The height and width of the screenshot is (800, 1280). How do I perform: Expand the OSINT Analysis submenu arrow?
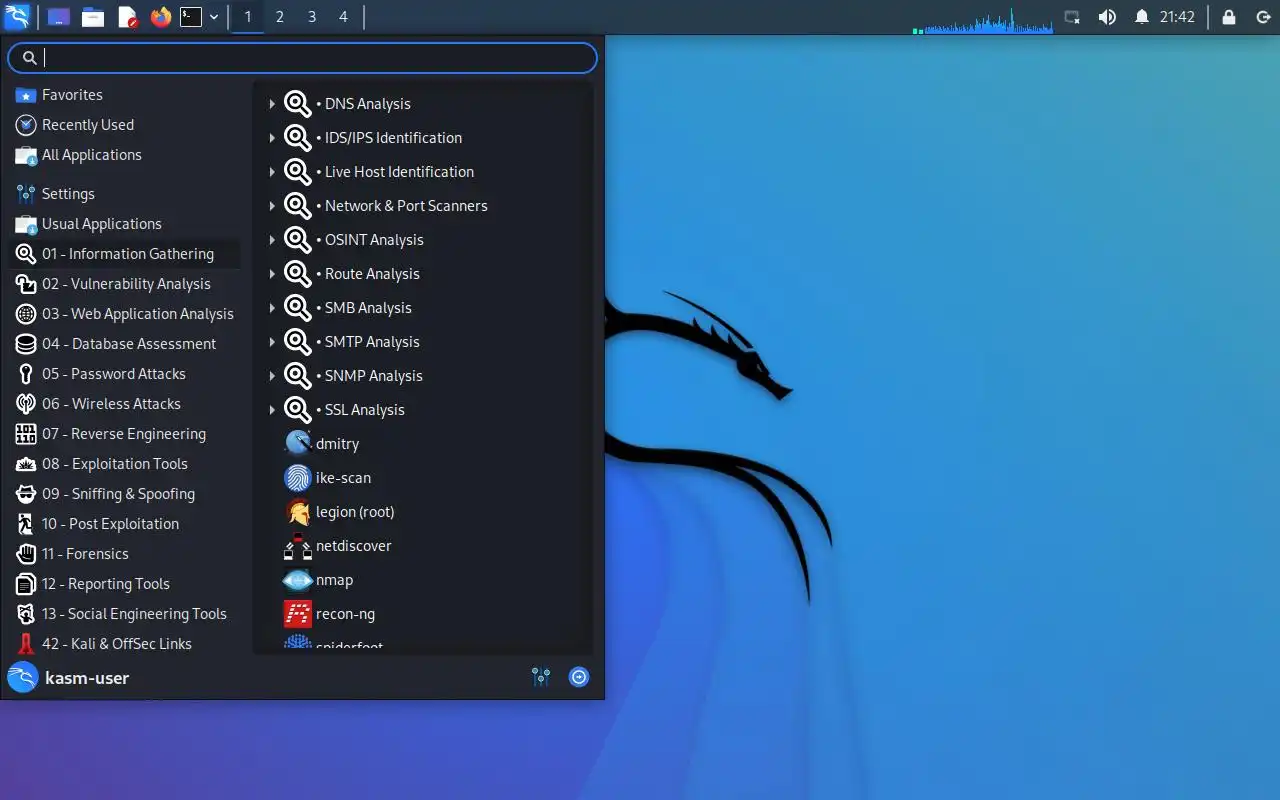click(x=272, y=240)
